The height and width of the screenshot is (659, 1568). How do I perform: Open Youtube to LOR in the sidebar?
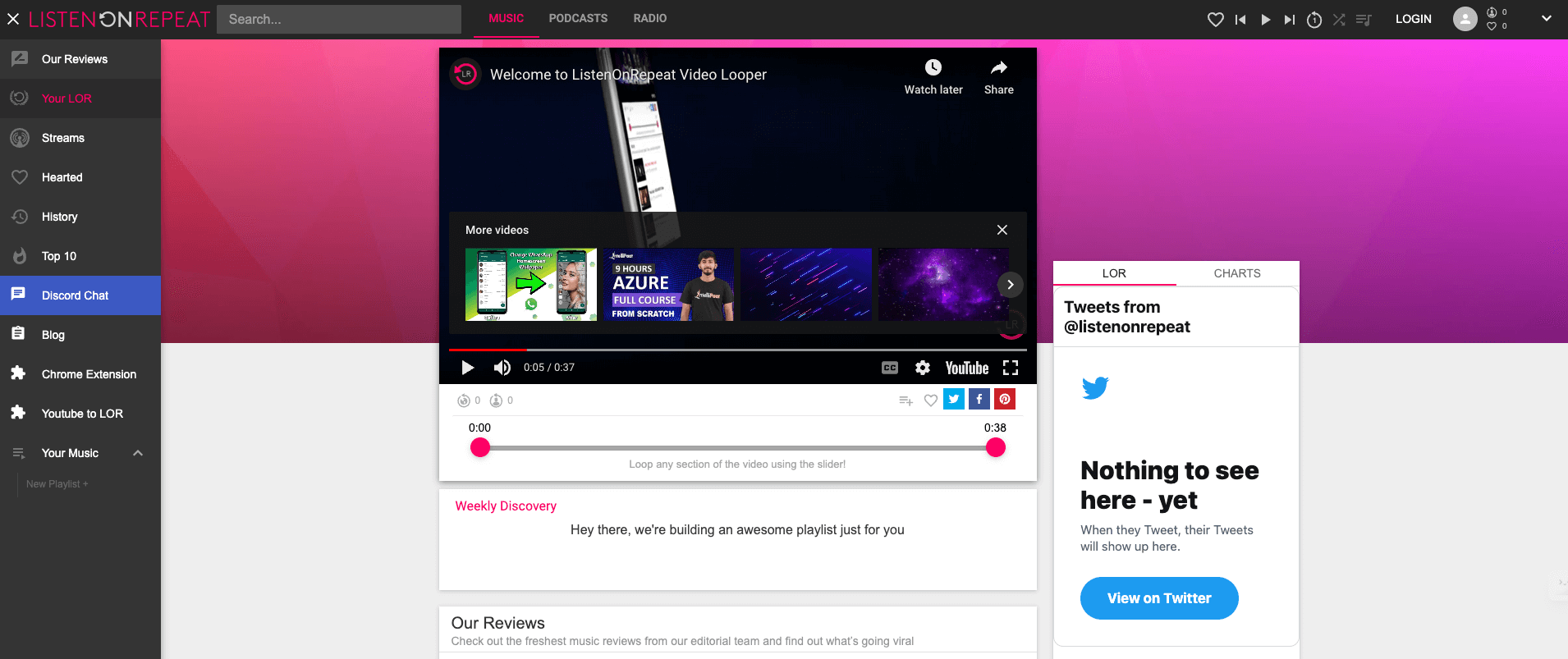click(x=80, y=414)
